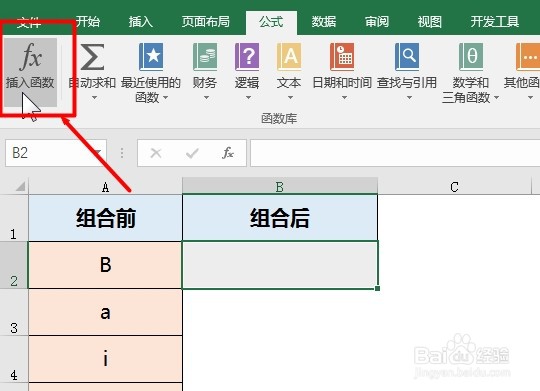Switch to the 页面布局 (Page Layout) tab
540x391 pixels.
[206, 22]
